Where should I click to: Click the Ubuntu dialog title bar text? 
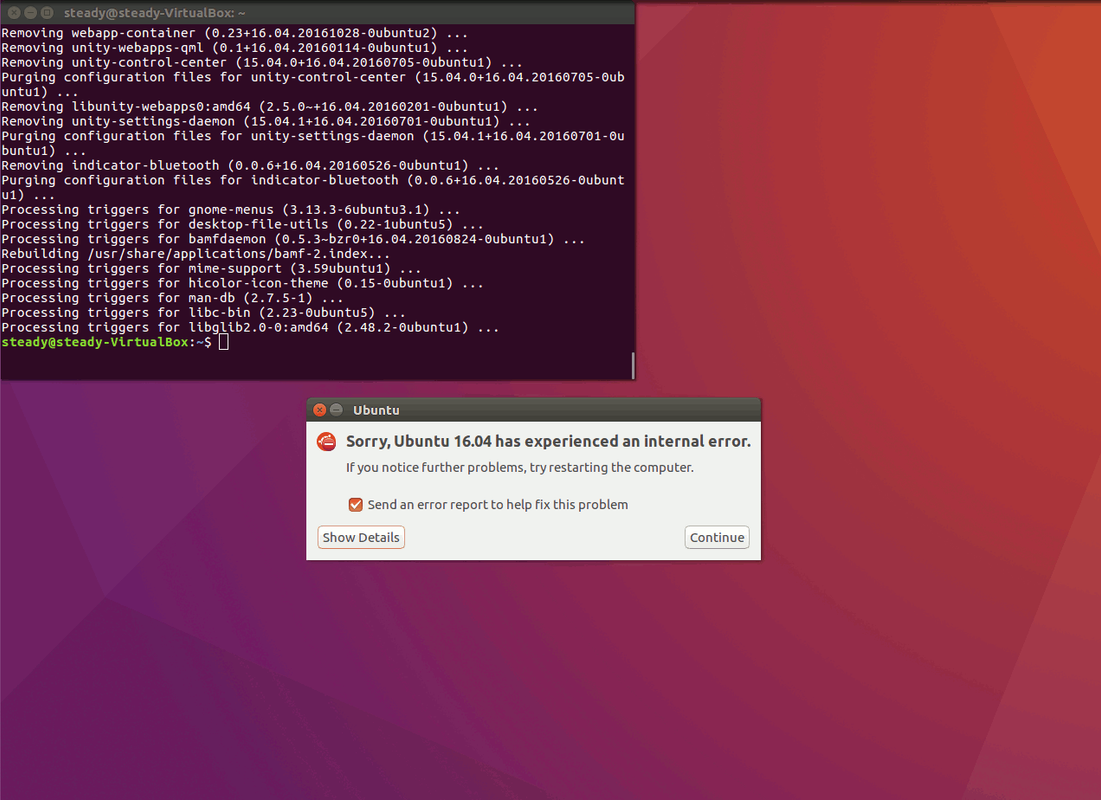[376, 410]
